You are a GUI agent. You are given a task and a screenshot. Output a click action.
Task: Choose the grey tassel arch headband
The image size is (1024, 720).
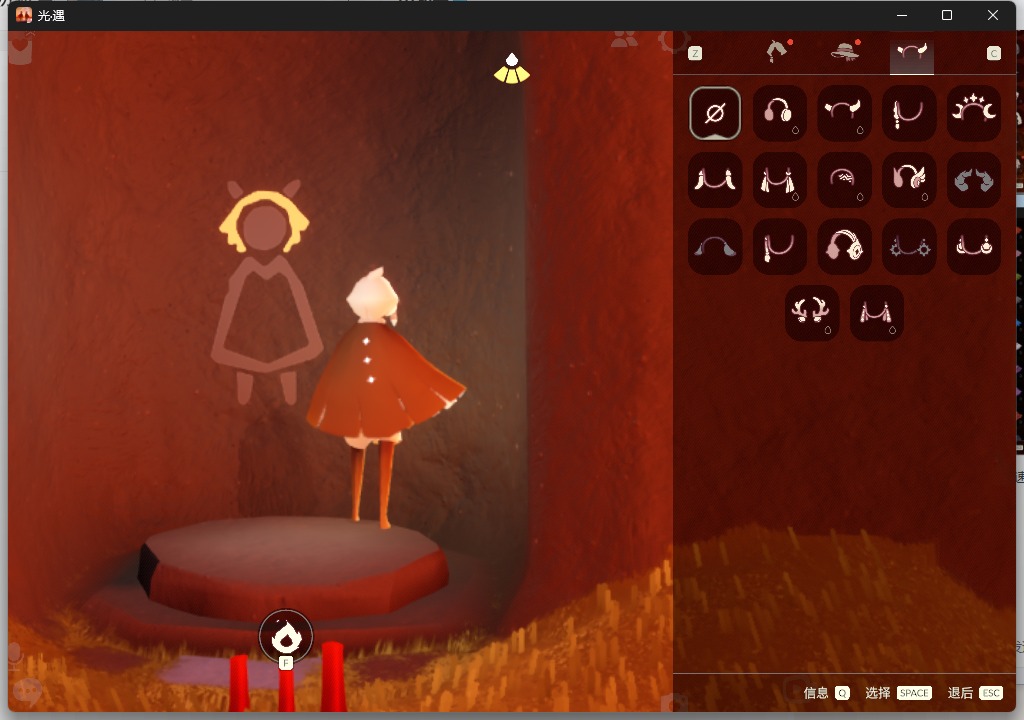coord(714,246)
